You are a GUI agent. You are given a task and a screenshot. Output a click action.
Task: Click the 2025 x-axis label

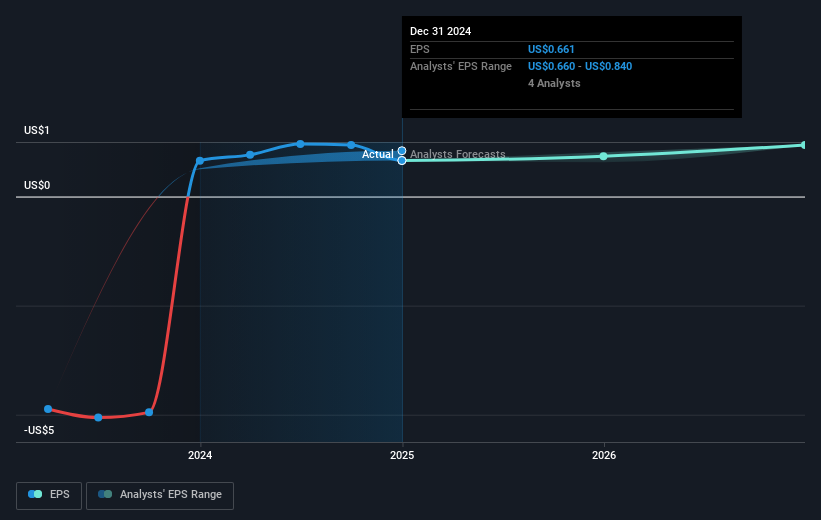pos(402,456)
